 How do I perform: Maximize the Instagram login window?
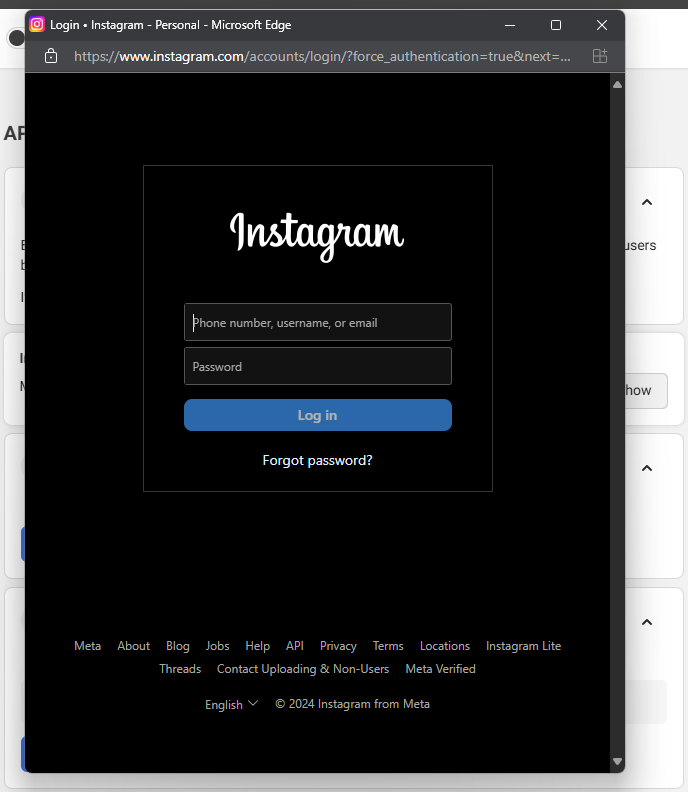pos(556,25)
